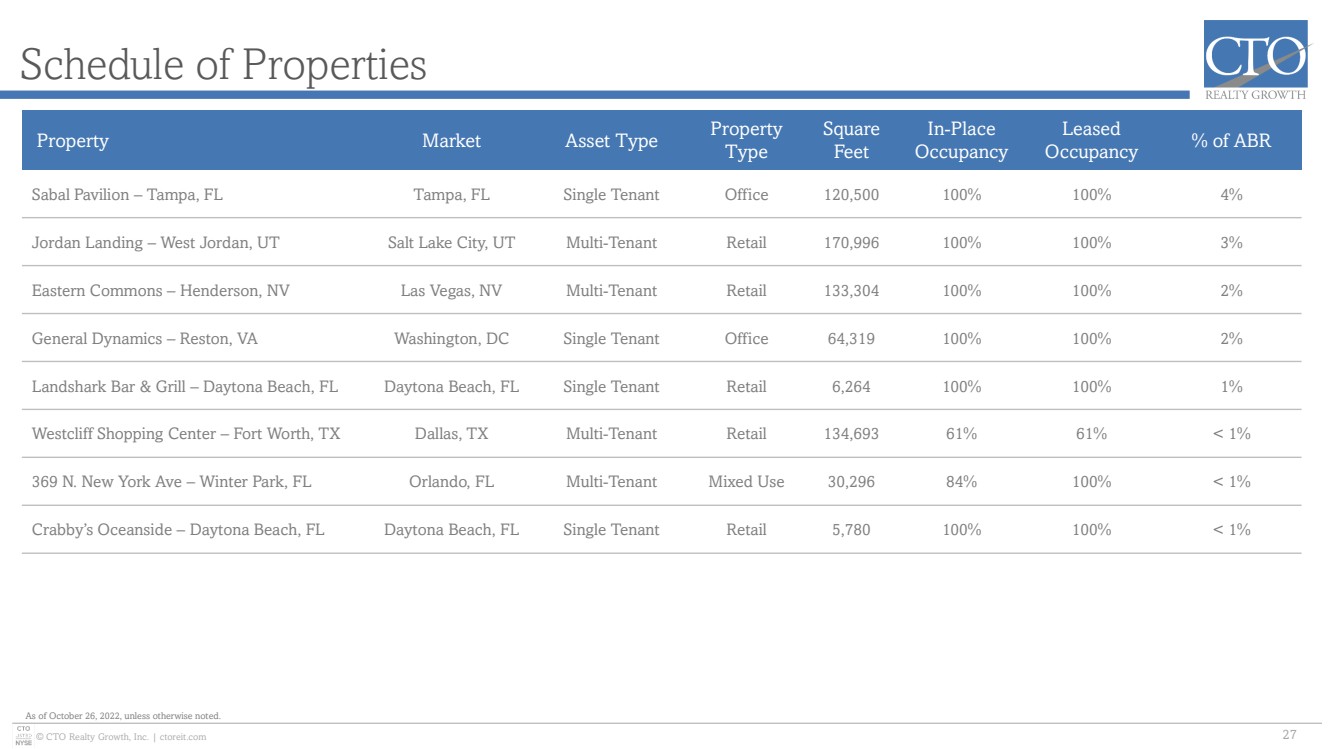Viewport: 1333px width, 749px height.
Task: Click the Property Type column header
Action: [746, 140]
